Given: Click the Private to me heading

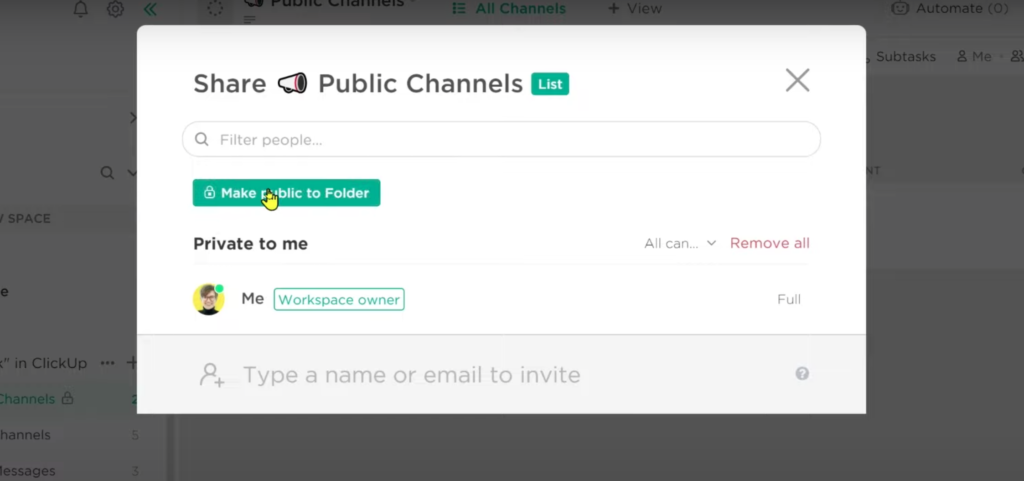Looking at the screenshot, I should coord(250,244).
